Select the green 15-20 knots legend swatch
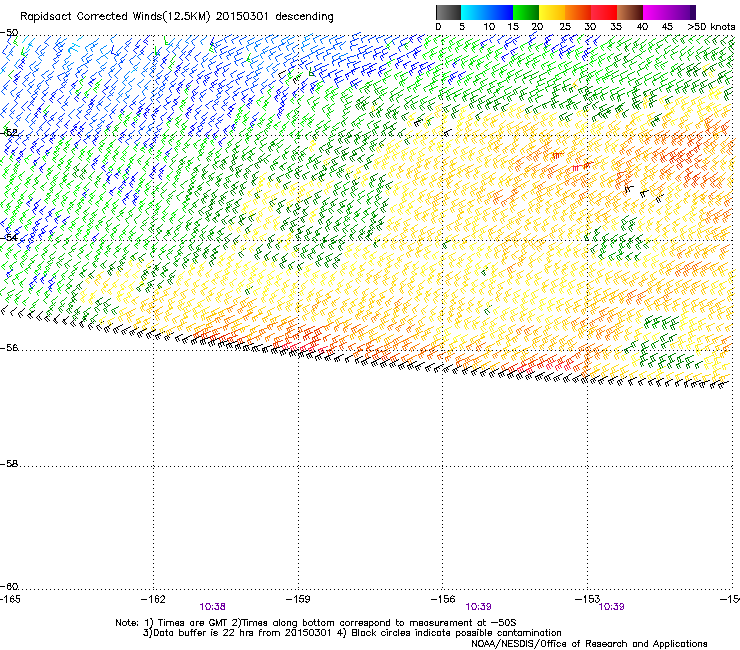 526,12
